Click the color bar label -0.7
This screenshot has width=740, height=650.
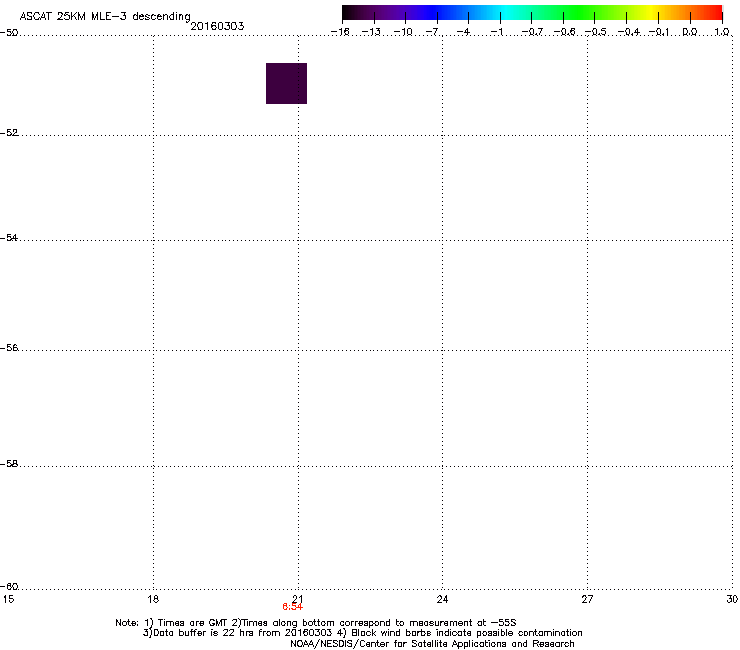pos(532,32)
